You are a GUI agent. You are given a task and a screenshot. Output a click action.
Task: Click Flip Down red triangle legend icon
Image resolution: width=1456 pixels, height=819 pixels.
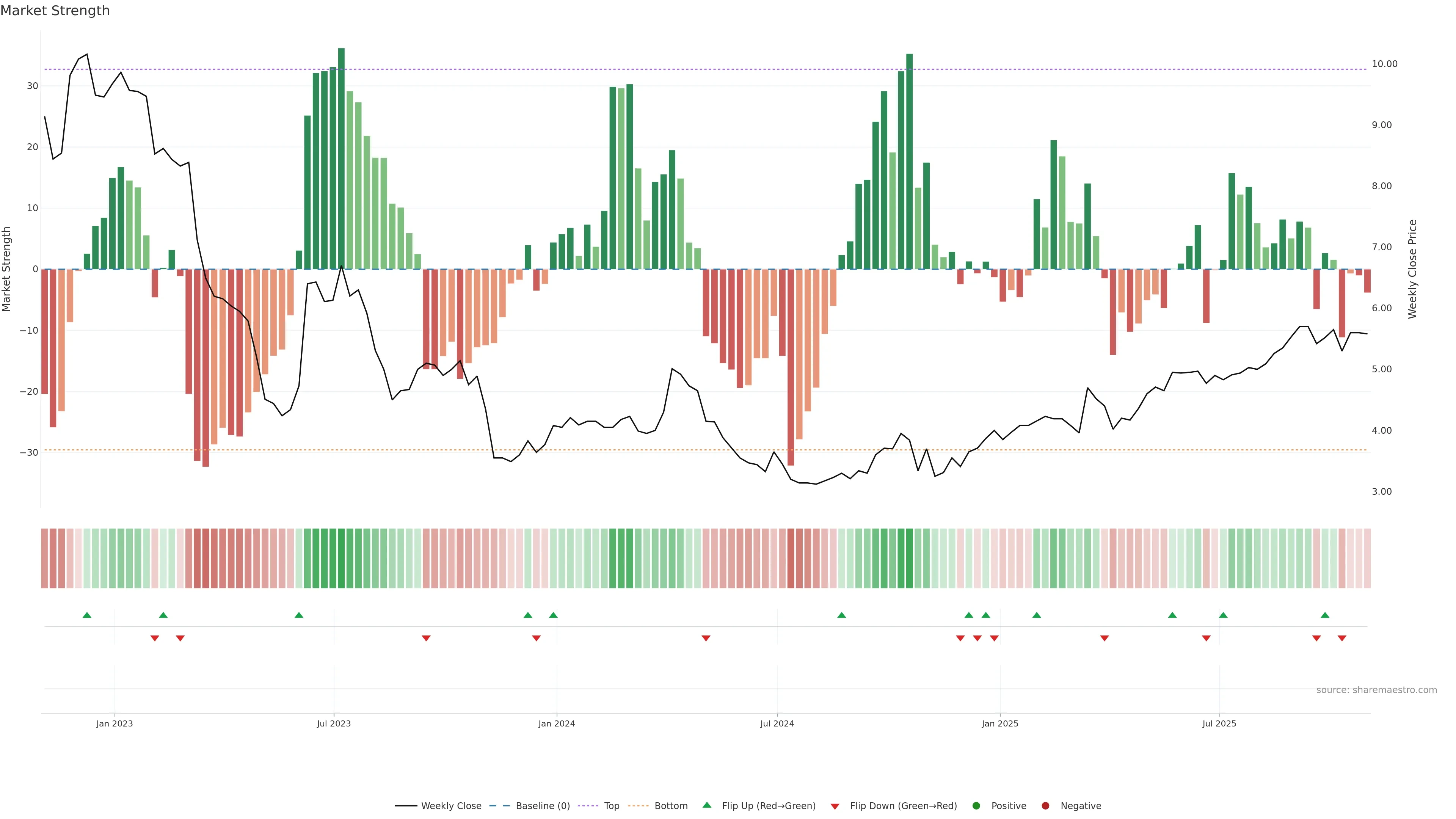(x=835, y=806)
